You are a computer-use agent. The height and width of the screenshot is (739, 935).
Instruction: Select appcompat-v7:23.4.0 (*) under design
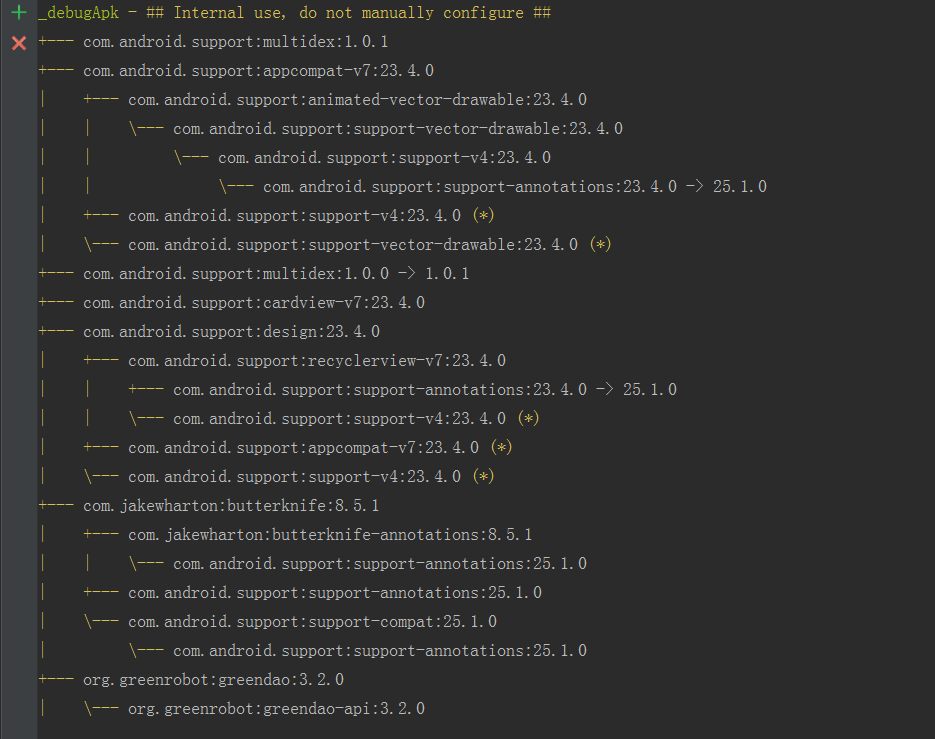coord(320,447)
